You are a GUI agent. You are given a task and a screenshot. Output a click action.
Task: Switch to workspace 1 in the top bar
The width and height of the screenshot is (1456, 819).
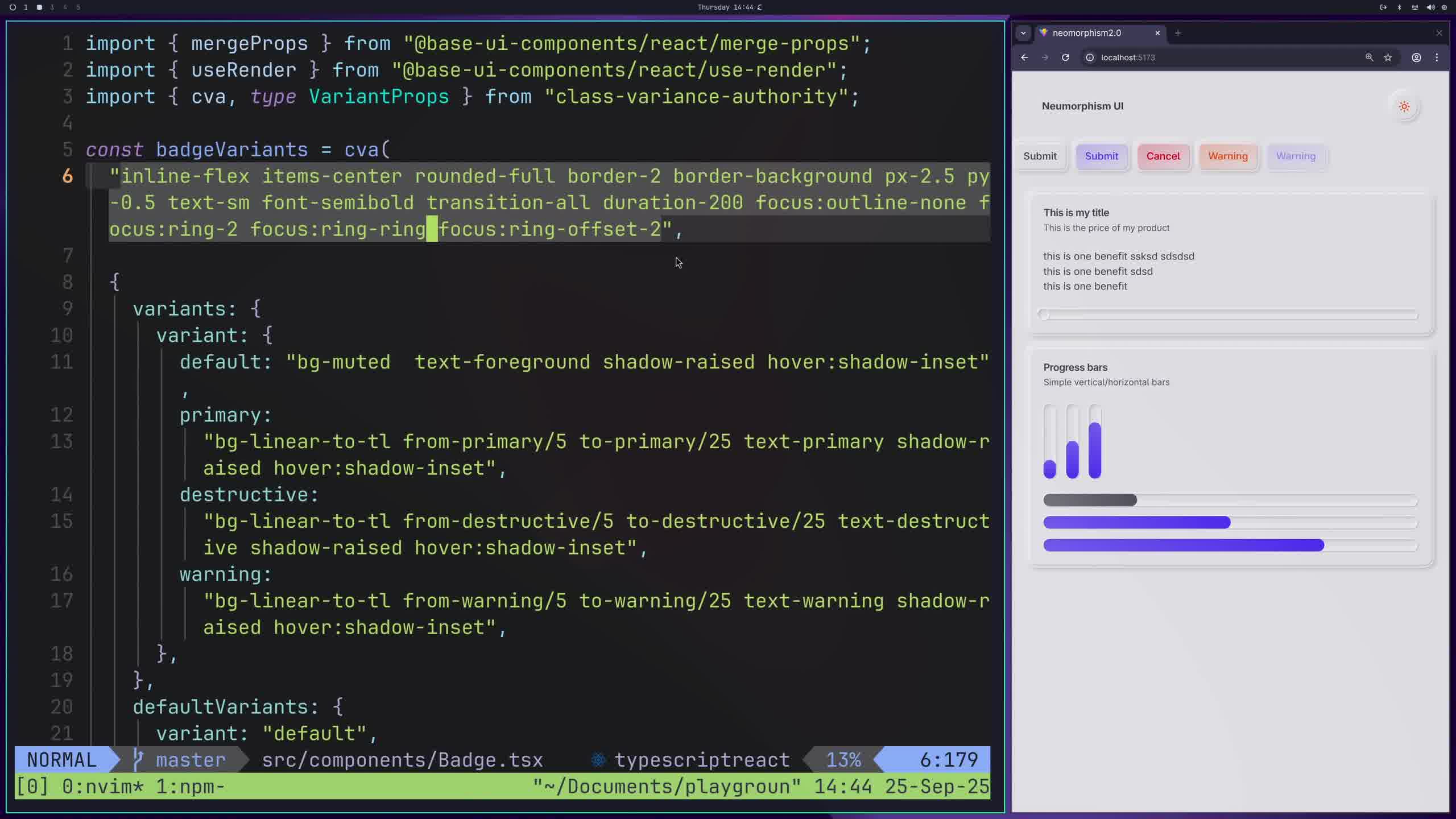pyautogui.click(x=26, y=7)
